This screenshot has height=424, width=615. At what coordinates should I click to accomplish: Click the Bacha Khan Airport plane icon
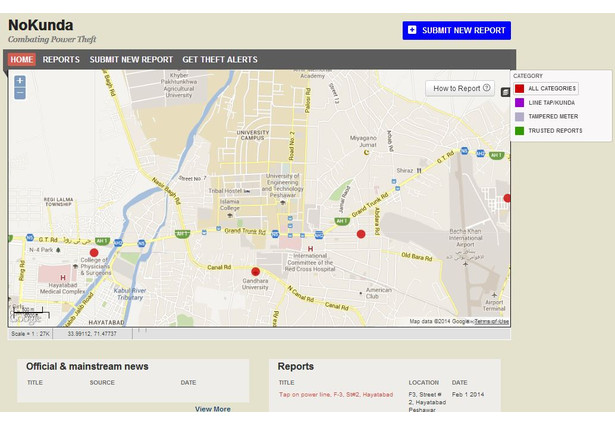coord(465,264)
